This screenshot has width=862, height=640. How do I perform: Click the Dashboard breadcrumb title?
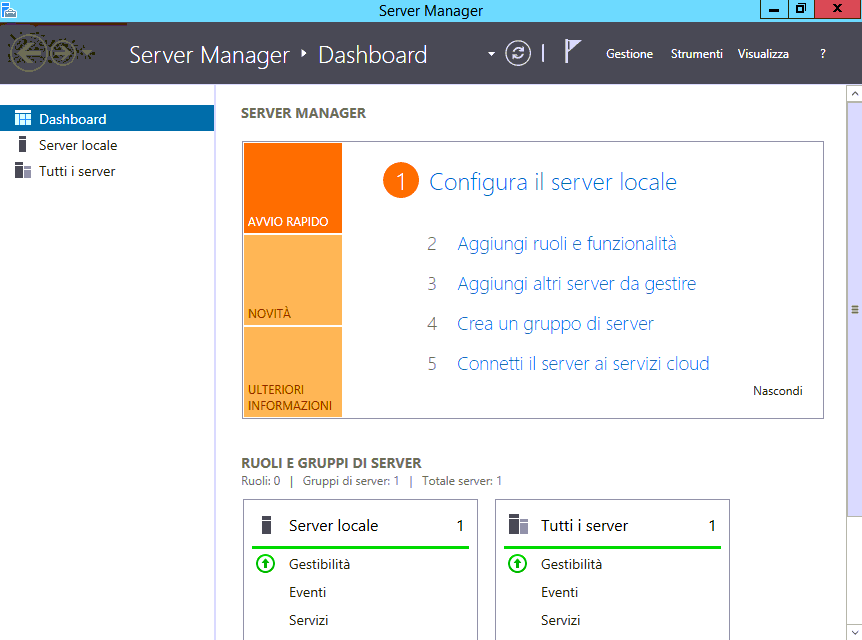click(x=373, y=54)
